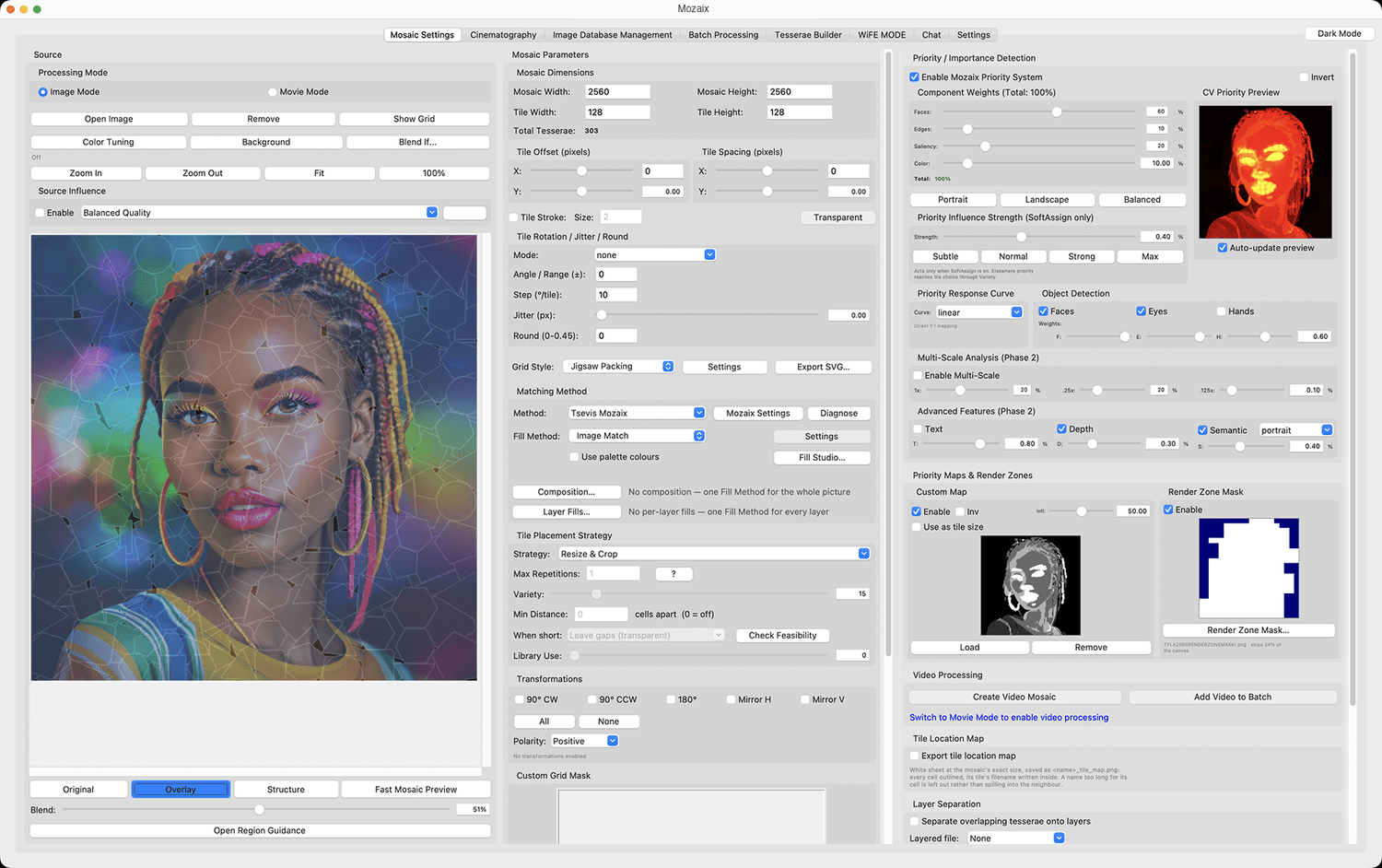Adjust the Faces weight slider

pyautogui.click(x=1057, y=111)
